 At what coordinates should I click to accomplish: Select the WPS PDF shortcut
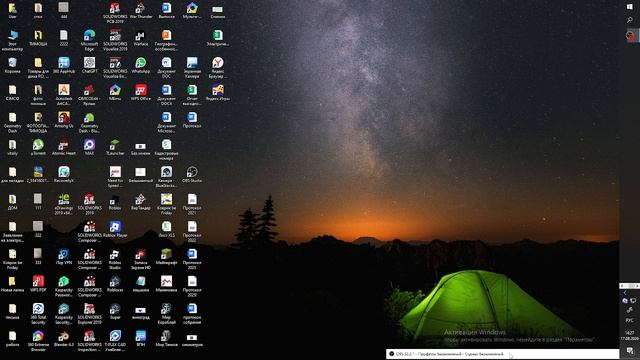pyautogui.click(x=38, y=284)
